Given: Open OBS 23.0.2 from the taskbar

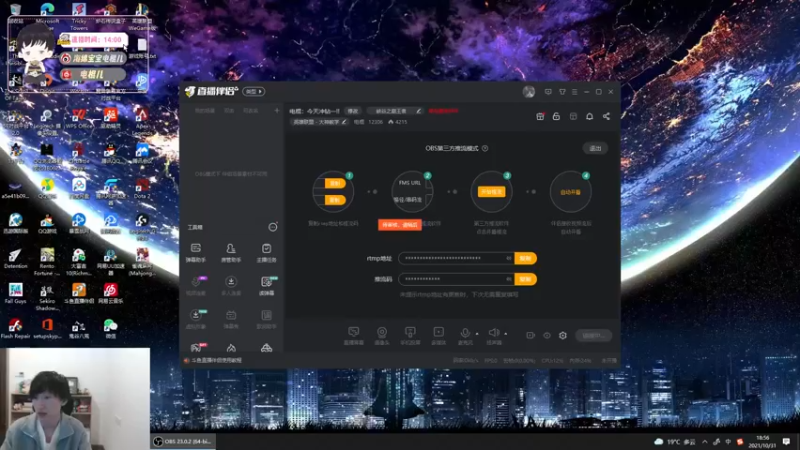Looking at the screenshot, I should [x=183, y=441].
